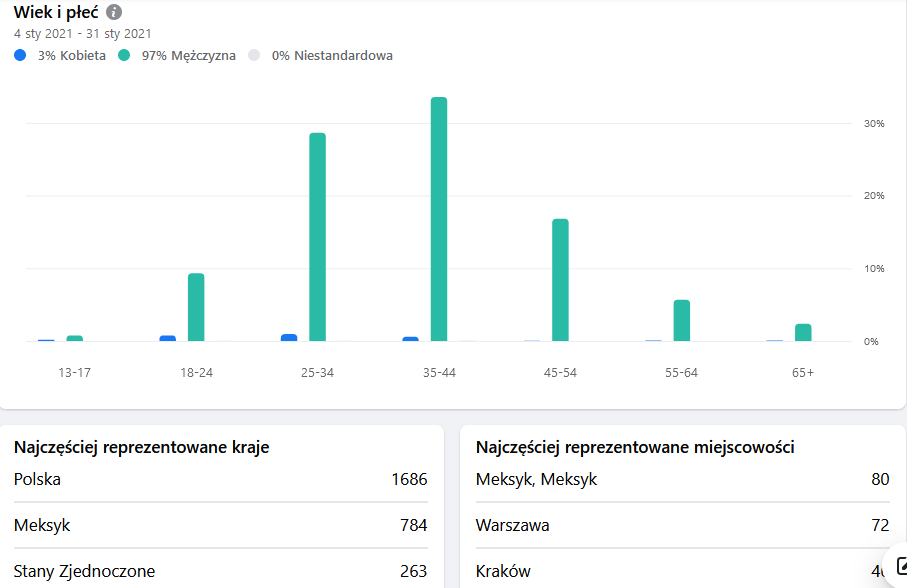Click the blue bar for 25-34 women
The image size is (907, 588).
click(289, 338)
